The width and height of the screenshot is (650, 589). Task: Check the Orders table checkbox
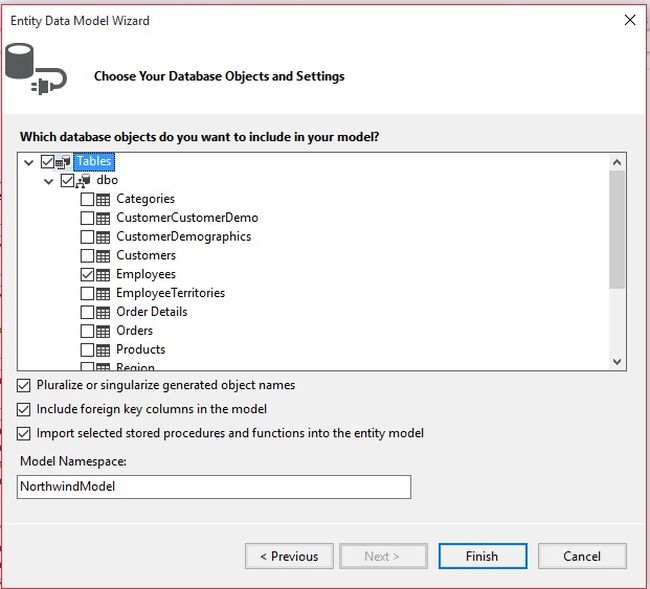[x=87, y=331]
